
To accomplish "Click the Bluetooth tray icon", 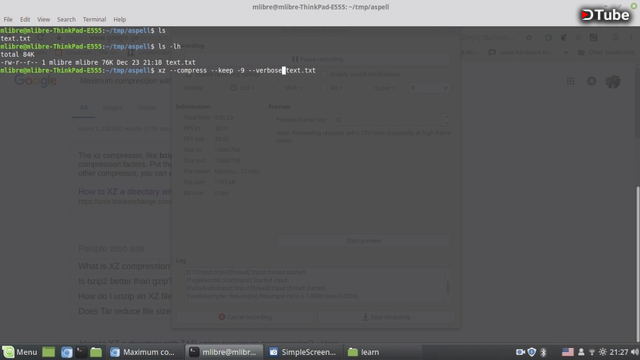I will point(543,352).
